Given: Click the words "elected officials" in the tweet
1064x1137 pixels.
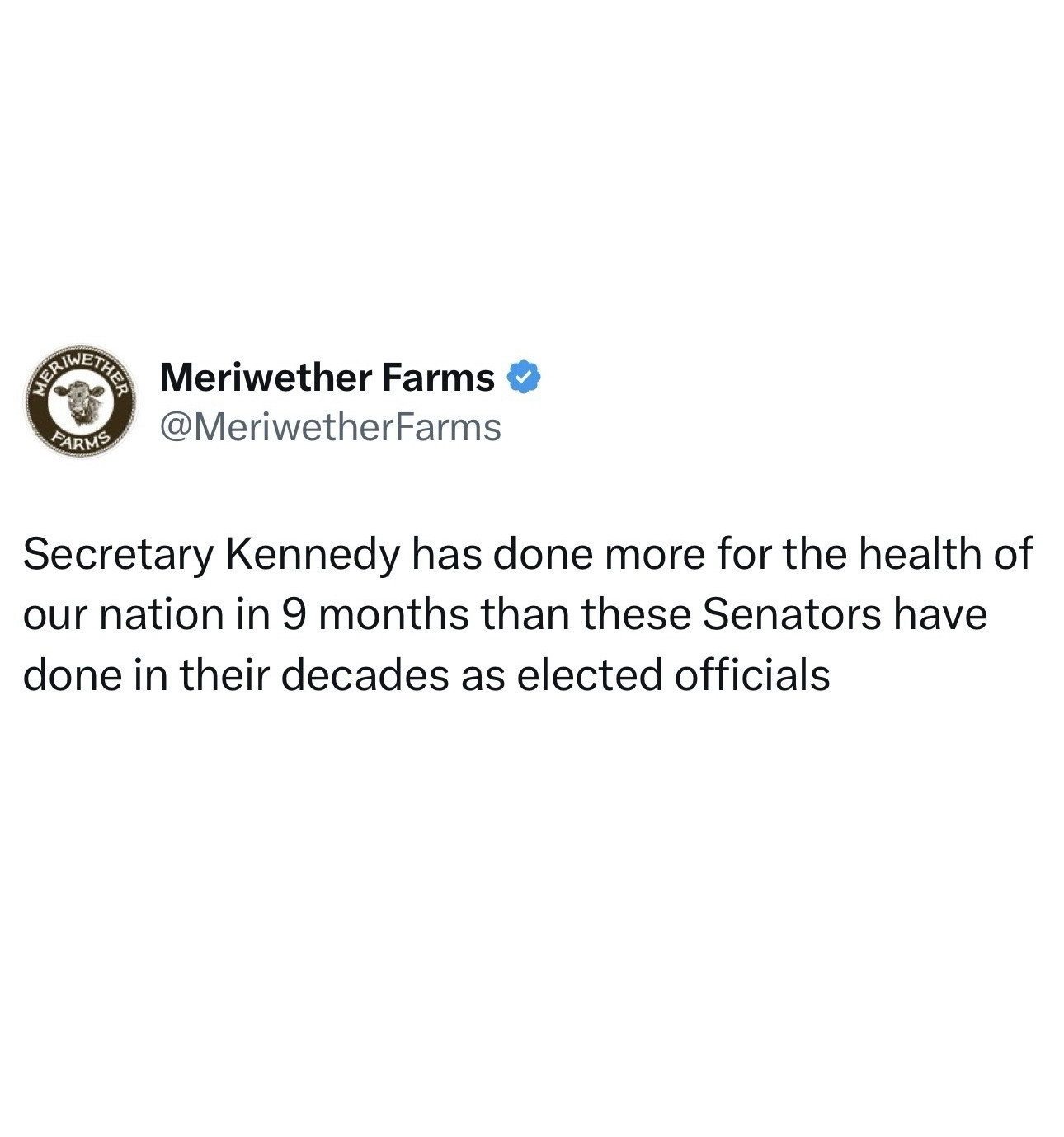Looking at the screenshot, I should (672, 675).
